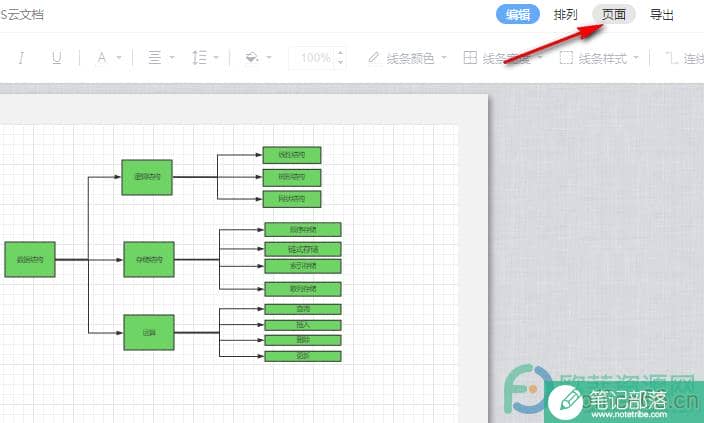704x423 pixels.
Task: Toggle italic text formatting
Action: [x=21, y=57]
